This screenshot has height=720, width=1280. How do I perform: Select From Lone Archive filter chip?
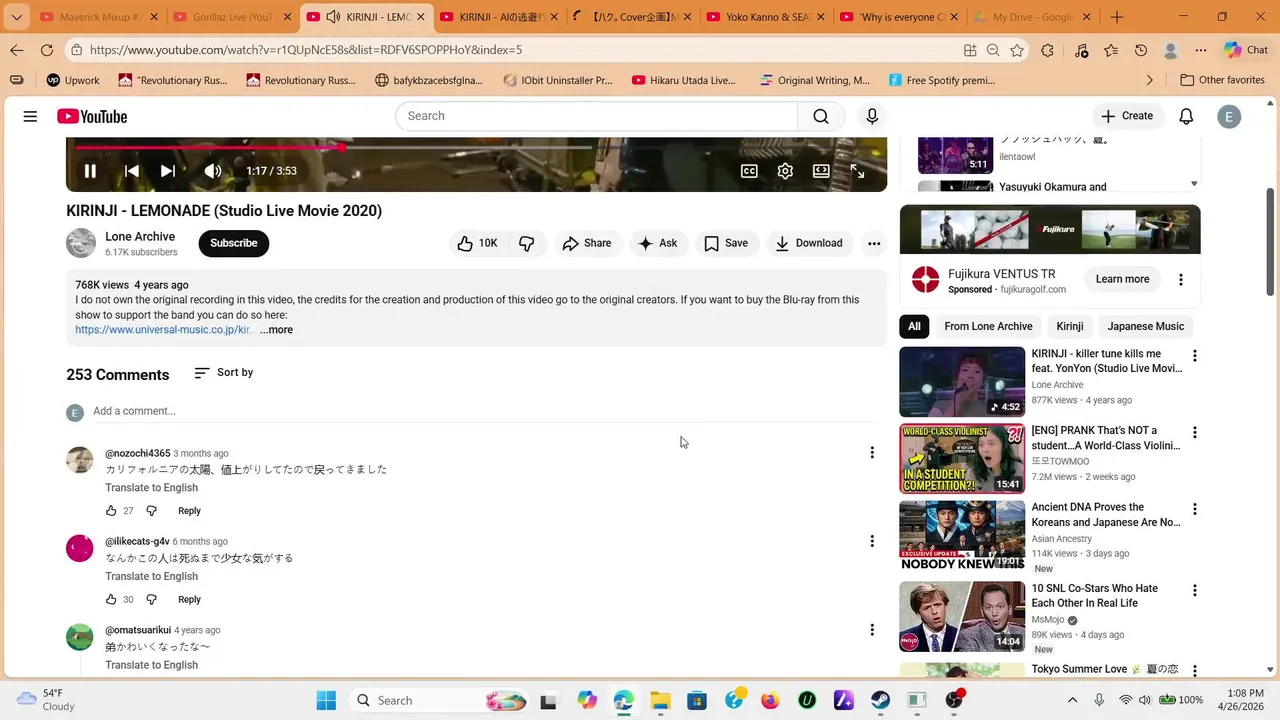[x=988, y=326]
